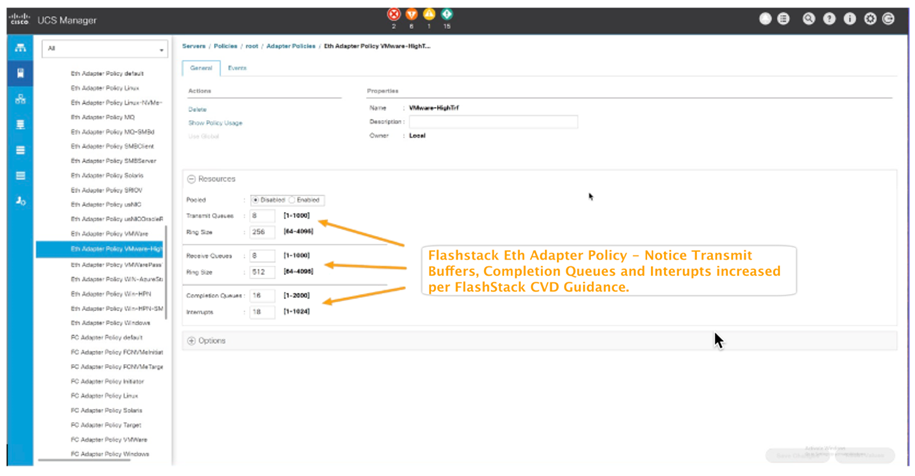Open the help question mark icon
915x476 pixels.
(829, 19)
